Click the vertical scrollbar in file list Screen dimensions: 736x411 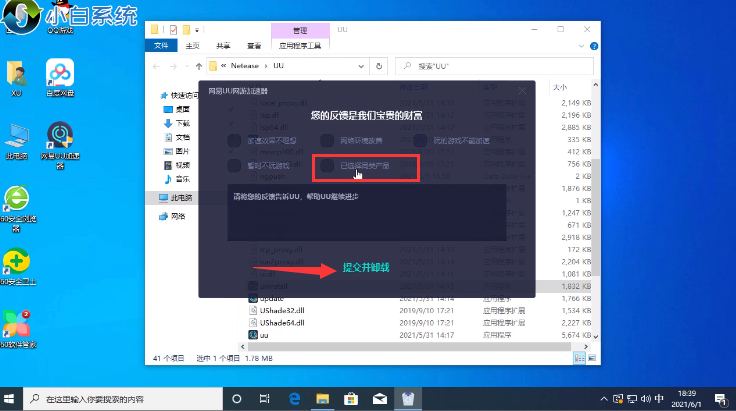595,217
